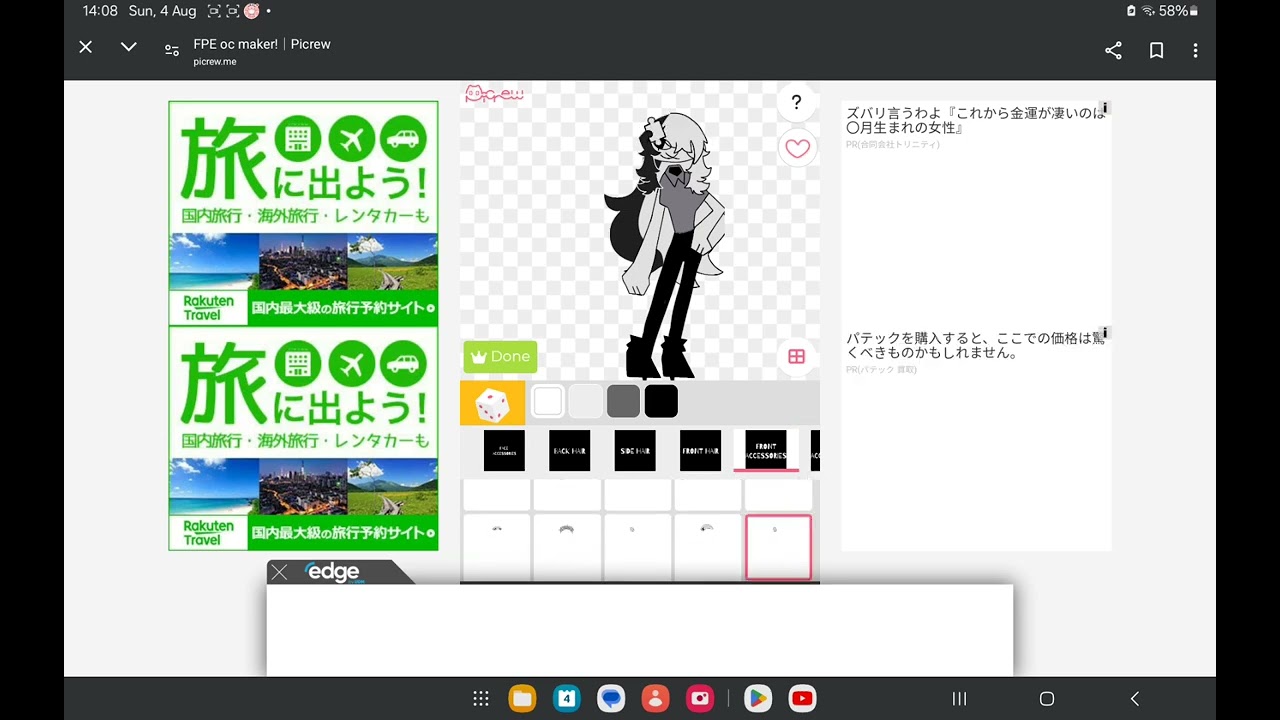Choose third accessory thumbnail in second row

pyautogui.click(x=637, y=547)
